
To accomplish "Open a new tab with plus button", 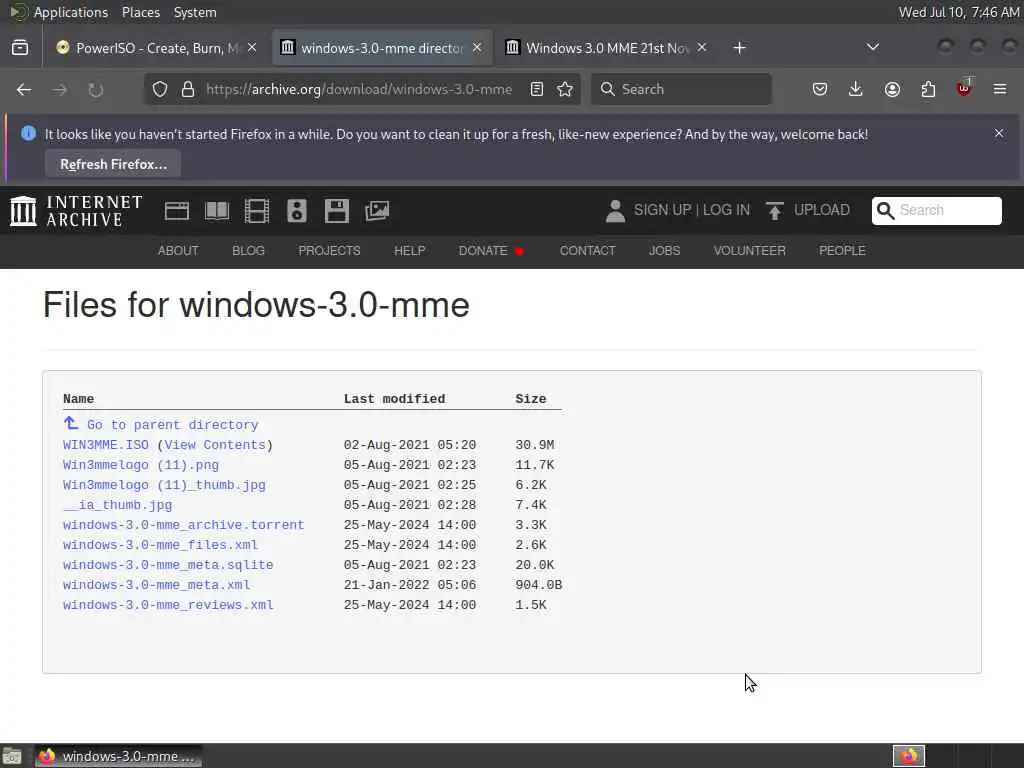I will (739, 48).
